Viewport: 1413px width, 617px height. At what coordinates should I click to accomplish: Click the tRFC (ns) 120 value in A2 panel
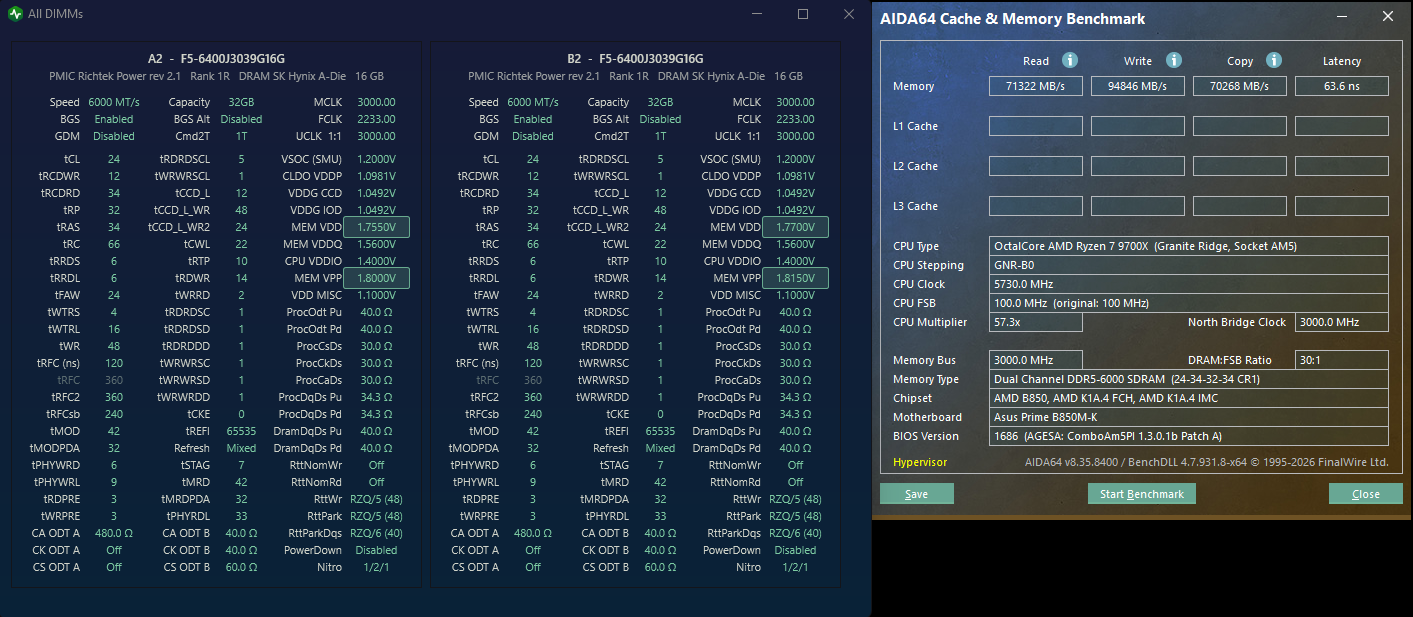(x=114, y=363)
